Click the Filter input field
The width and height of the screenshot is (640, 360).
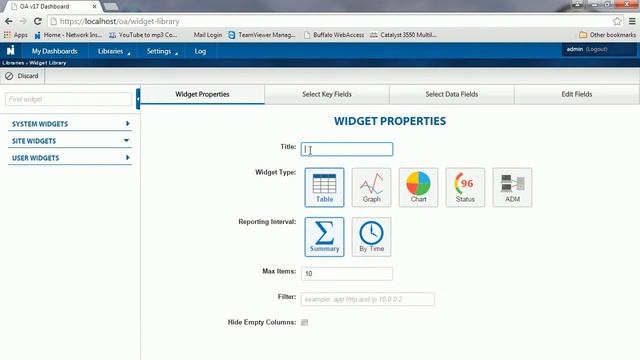368,299
